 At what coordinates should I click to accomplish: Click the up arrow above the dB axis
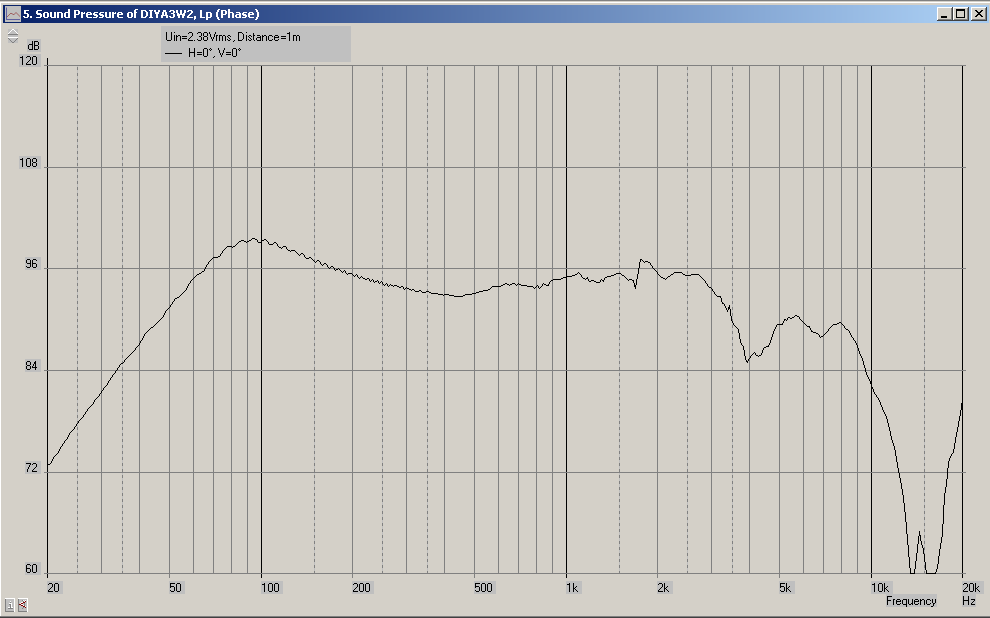tap(13, 32)
